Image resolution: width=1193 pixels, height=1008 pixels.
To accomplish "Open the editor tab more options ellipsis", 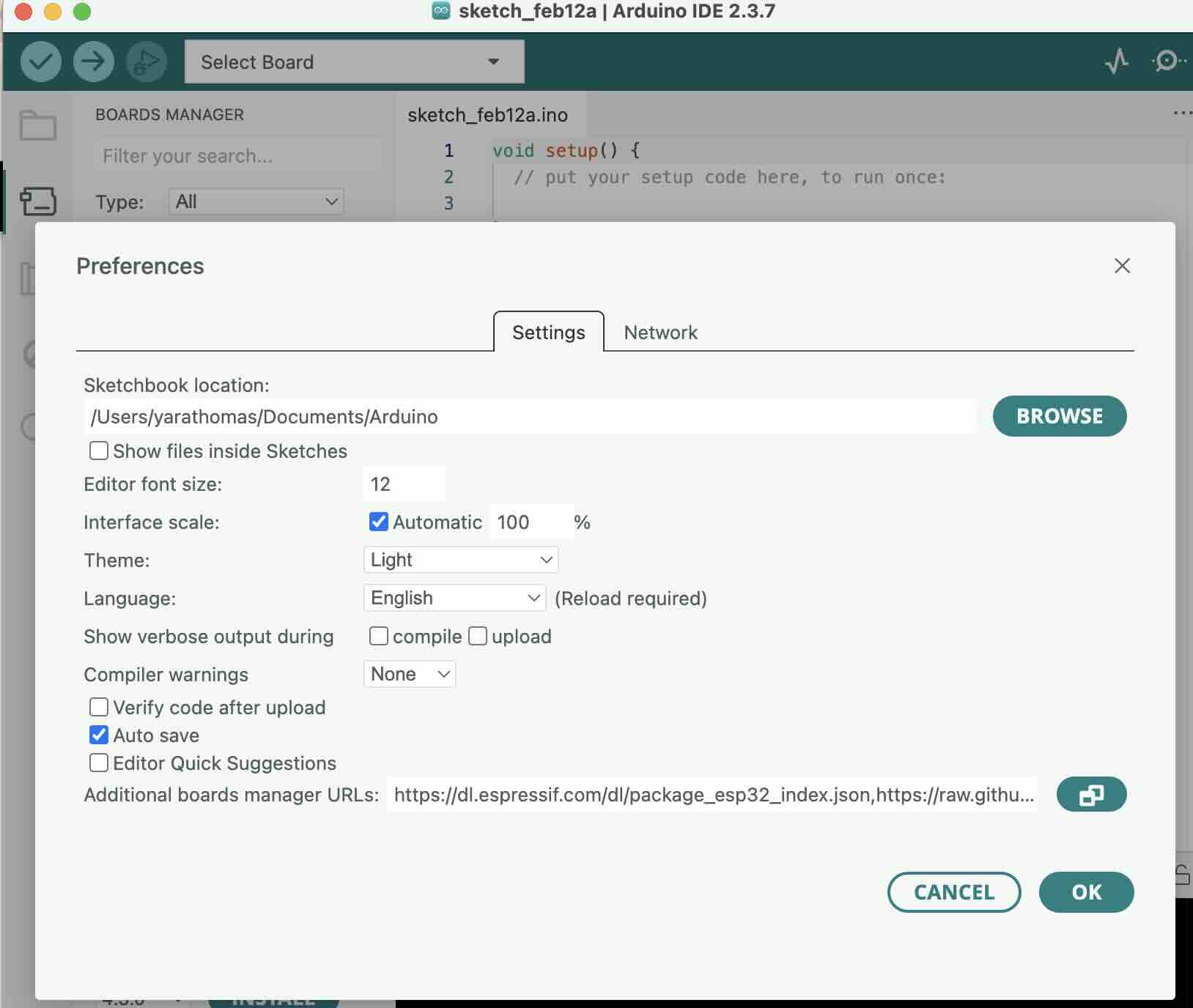I will click(1182, 113).
